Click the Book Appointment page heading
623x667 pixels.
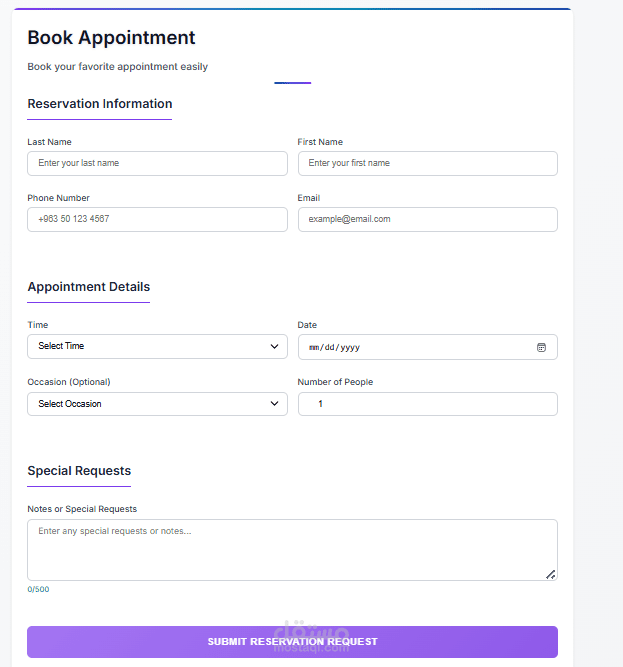(111, 38)
